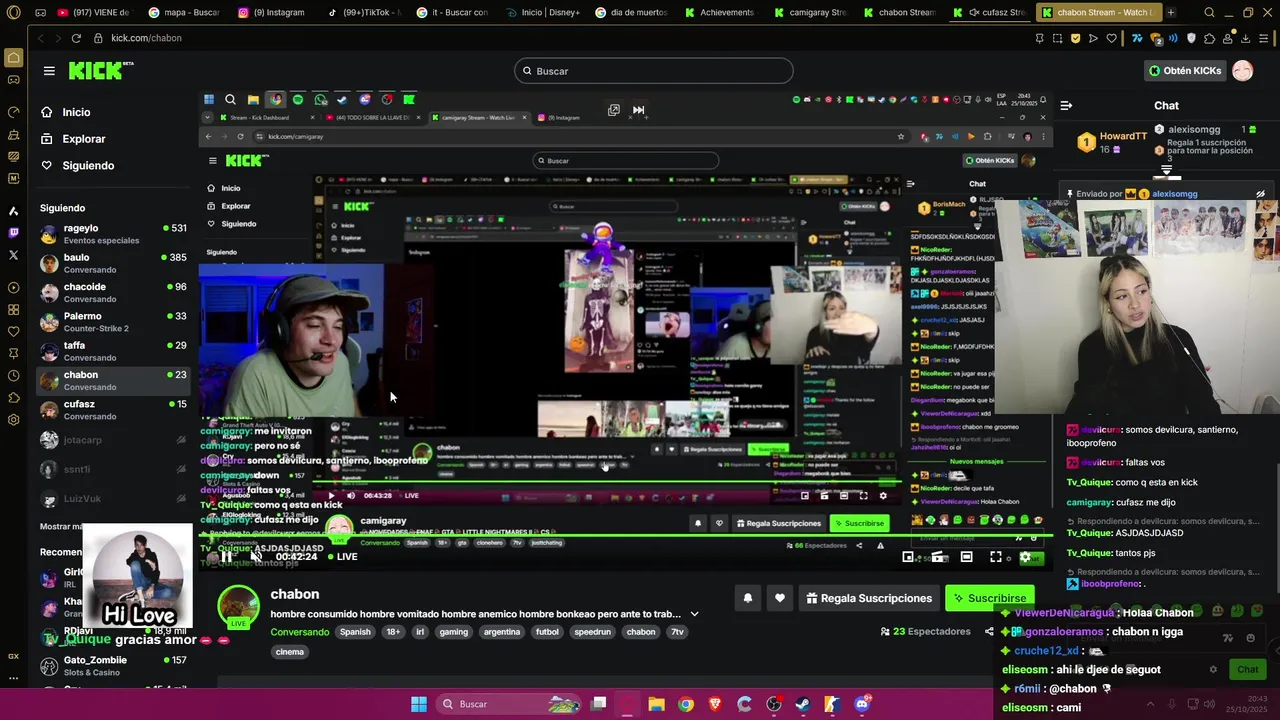
Task: Select offline channel ssnt1i
Action: pyautogui.click(x=113, y=469)
